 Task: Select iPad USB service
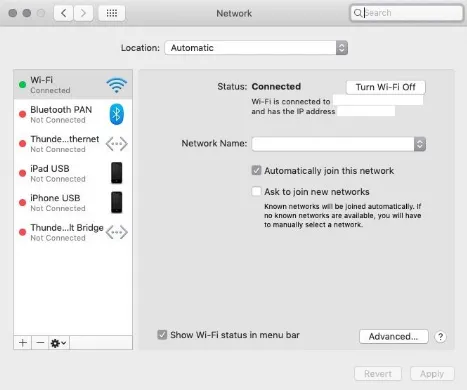[73, 173]
